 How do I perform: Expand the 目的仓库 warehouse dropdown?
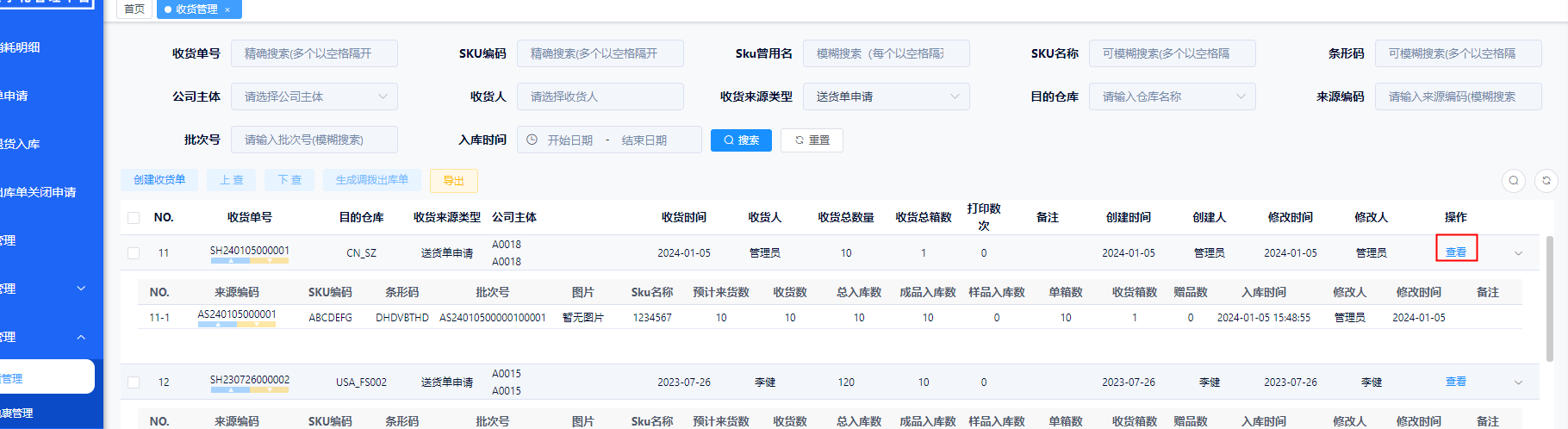coord(1172,96)
